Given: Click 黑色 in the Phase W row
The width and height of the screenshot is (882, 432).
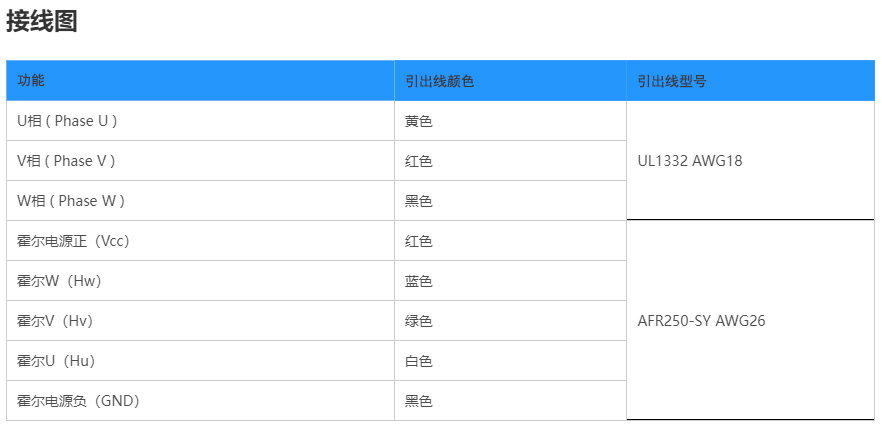Looking at the screenshot, I should 418,201.
